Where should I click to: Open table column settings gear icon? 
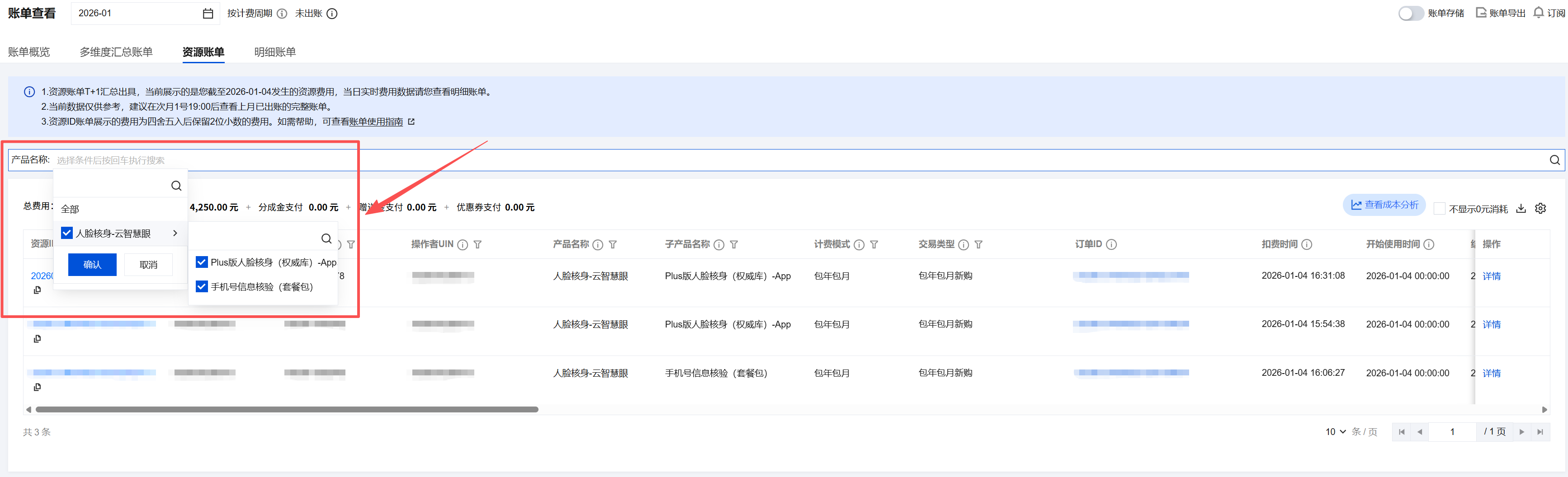click(x=1540, y=209)
